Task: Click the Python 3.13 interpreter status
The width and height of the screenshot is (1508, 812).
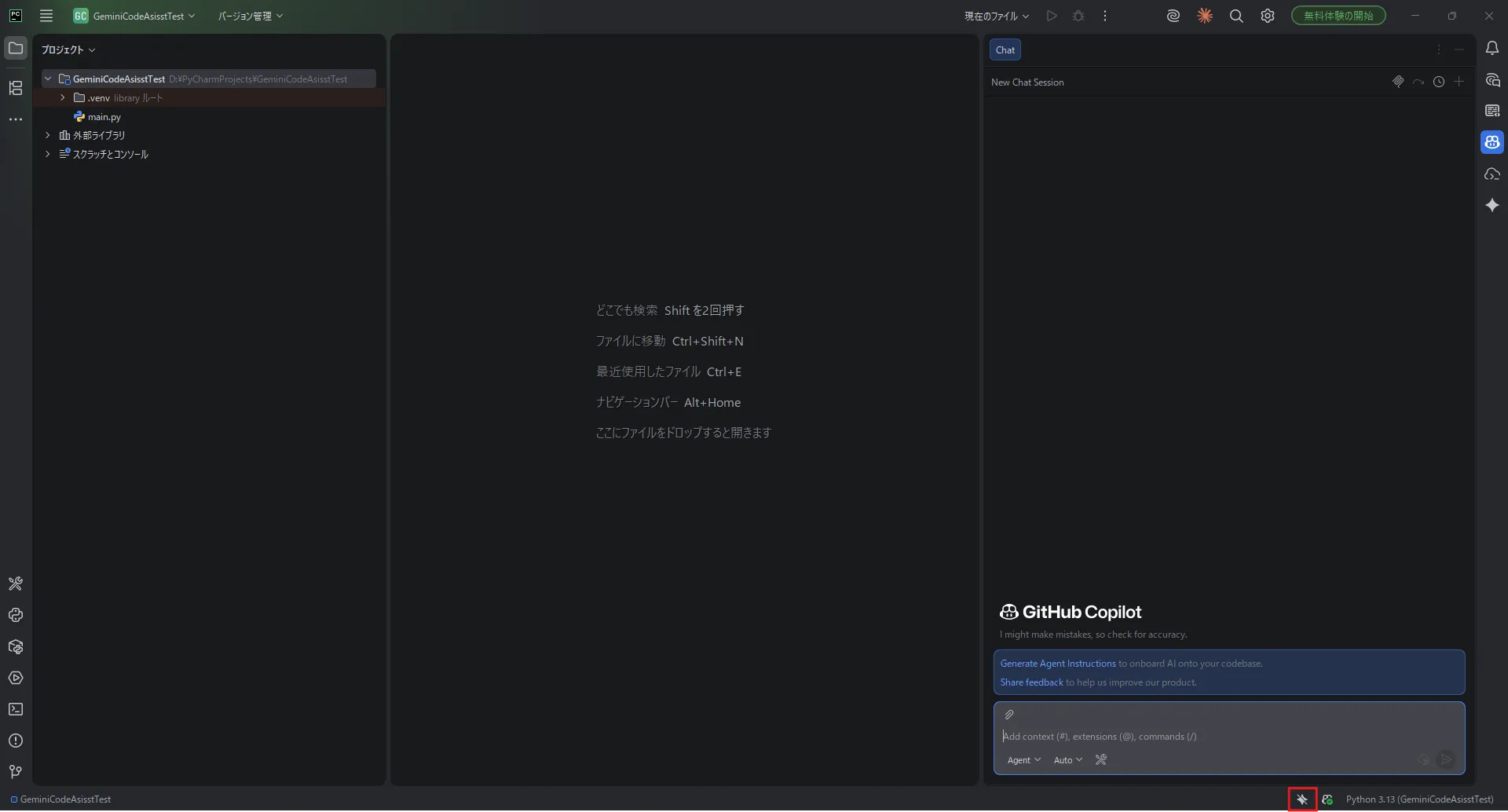Action: (x=1419, y=800)
